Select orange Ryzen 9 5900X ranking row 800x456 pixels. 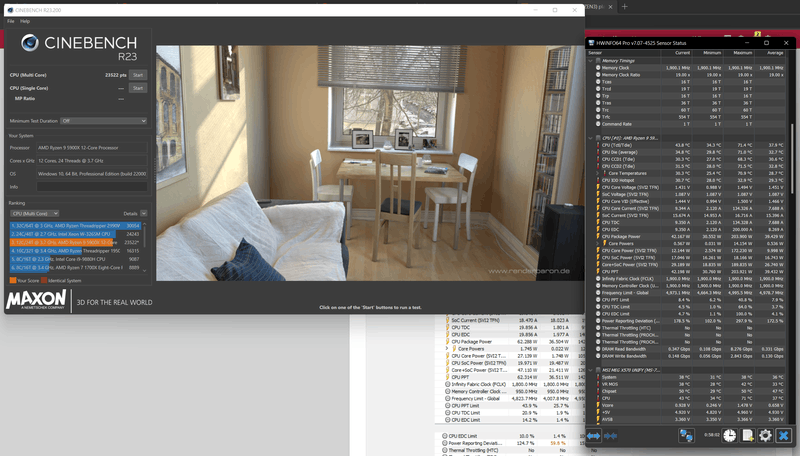(x=75, y=242)
